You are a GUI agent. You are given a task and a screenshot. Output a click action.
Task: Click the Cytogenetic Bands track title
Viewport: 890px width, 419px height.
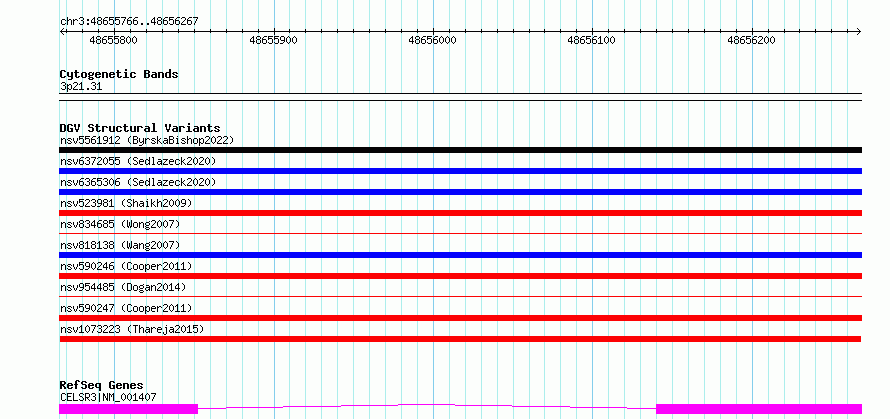(119, 74)
